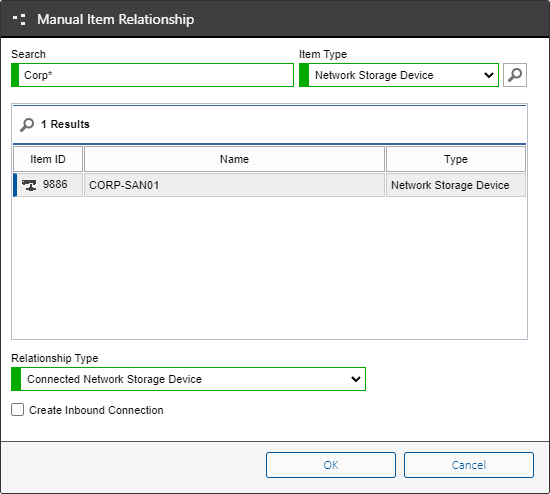
Task: Click item ID 9886 cell
Action: pos(48,185)
